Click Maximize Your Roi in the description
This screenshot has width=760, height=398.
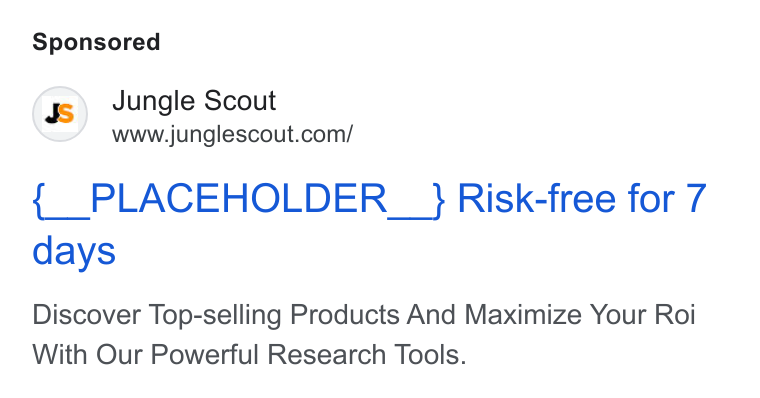[x=580, y=315]
